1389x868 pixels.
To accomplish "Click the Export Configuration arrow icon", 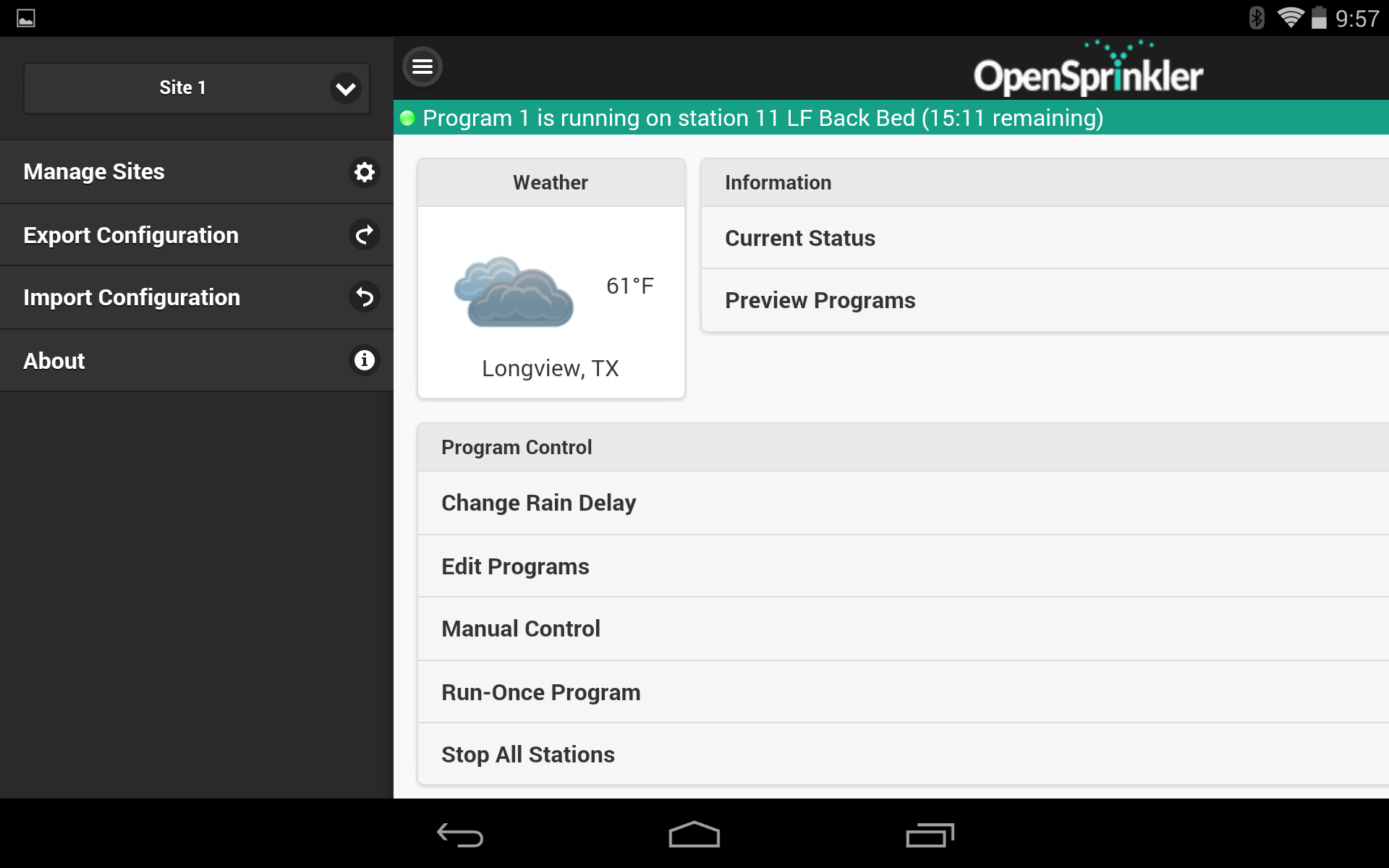I will pyautogui.click(x=365, y=234).
